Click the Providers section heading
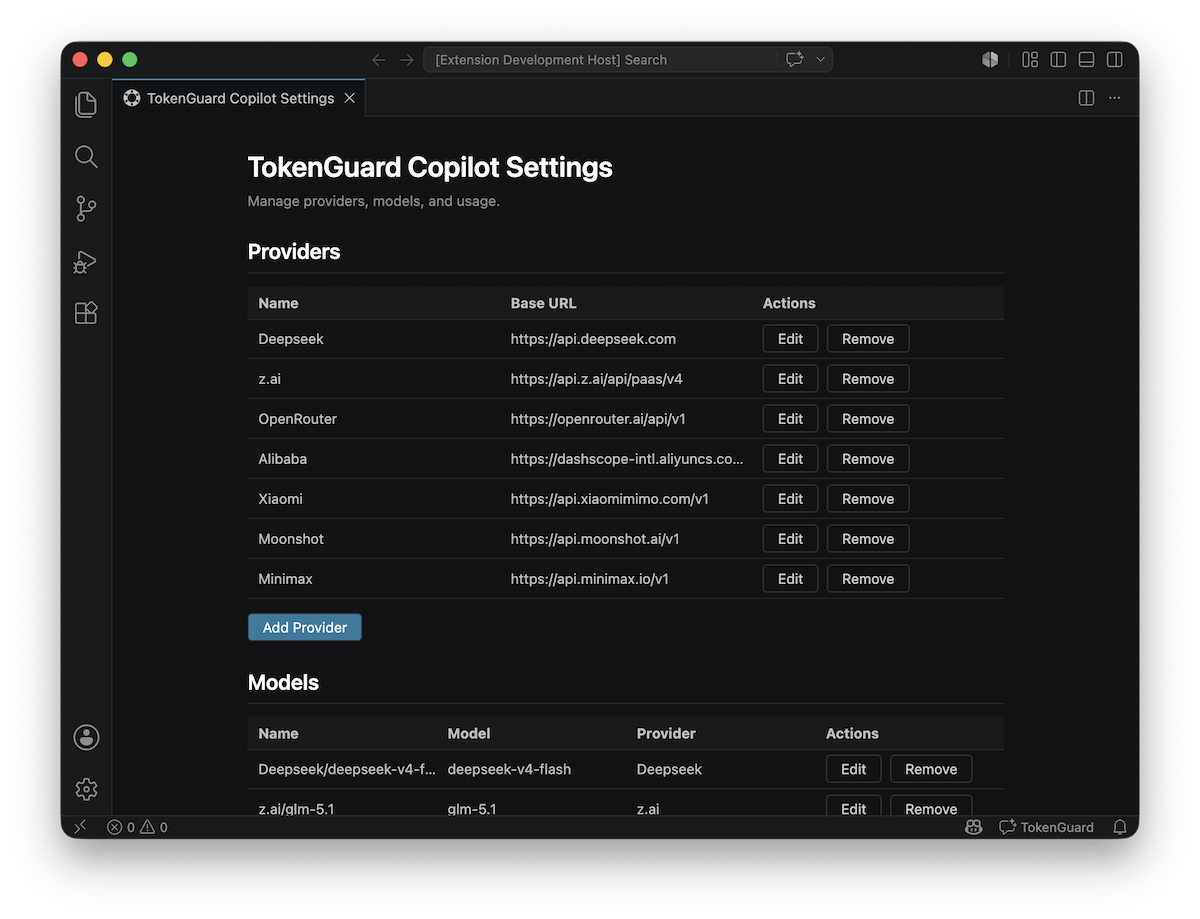The width and height of the screenshot is (1200, 919). click(x=294, y=252)
